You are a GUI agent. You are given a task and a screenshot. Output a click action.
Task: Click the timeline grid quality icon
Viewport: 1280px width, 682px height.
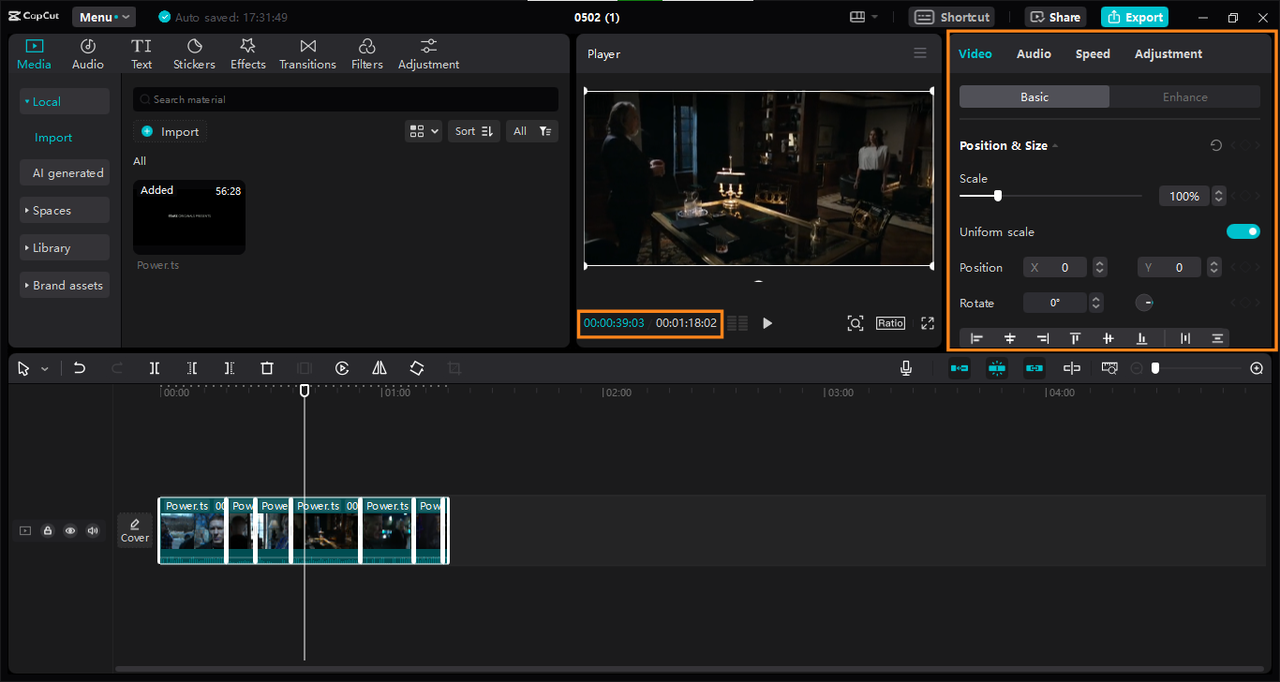tap(737, 323)
